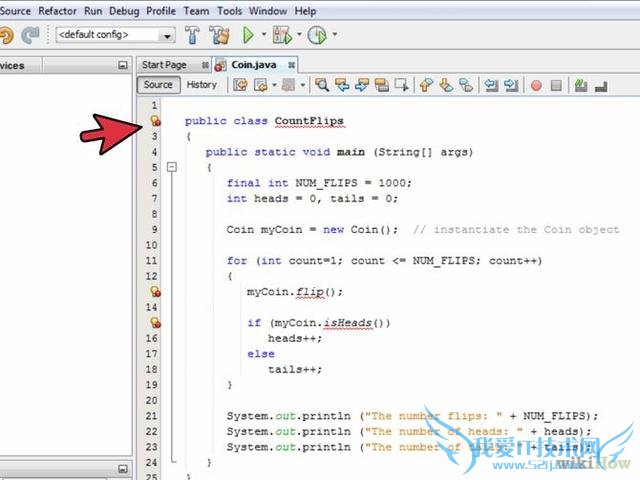Switch to Source view

pos(158,85)
